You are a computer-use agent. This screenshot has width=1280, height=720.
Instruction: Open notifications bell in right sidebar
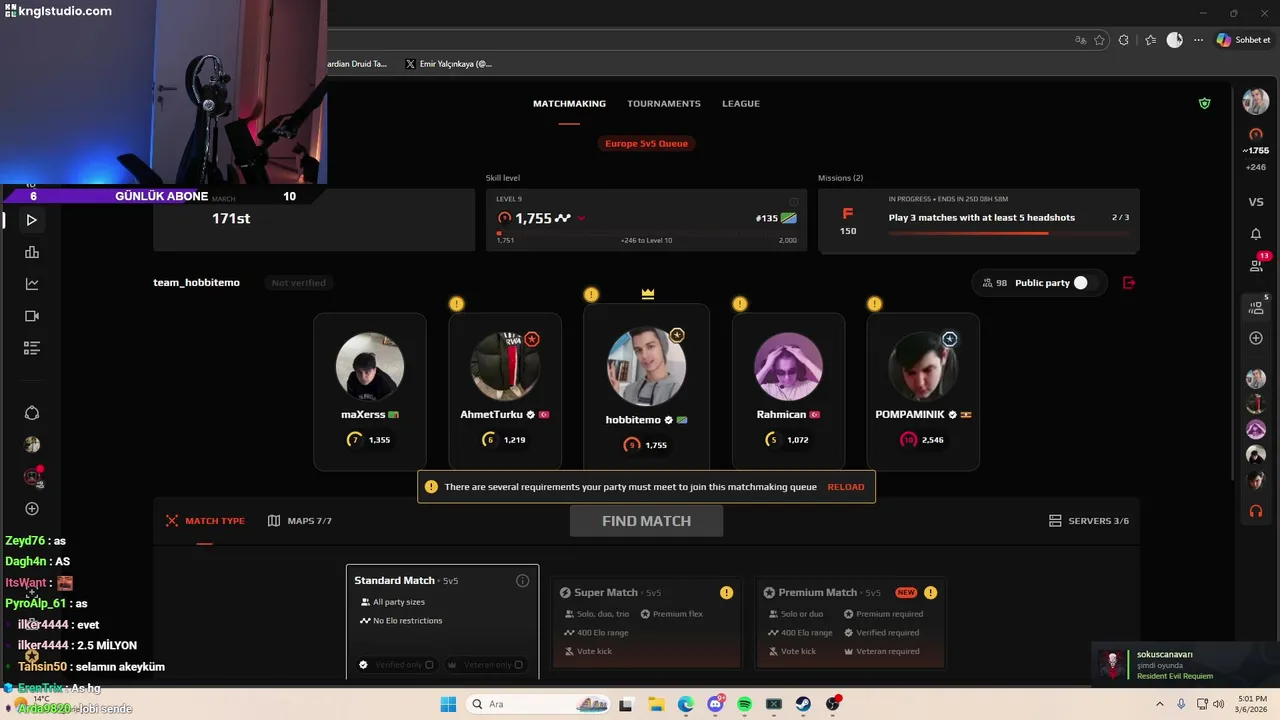tap(1256, 234)
